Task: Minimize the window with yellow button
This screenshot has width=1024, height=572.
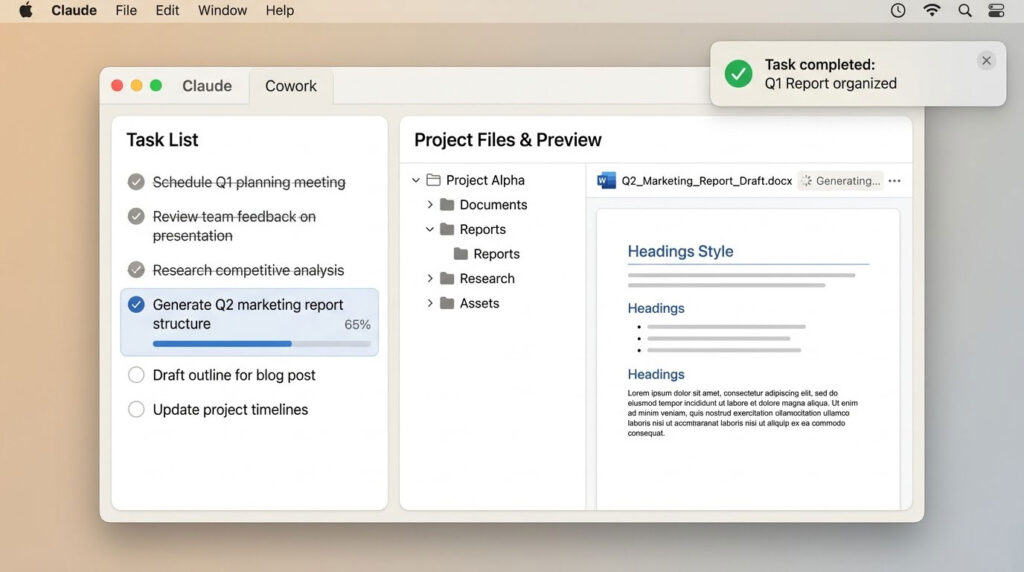Action: (x=136, y=86)
